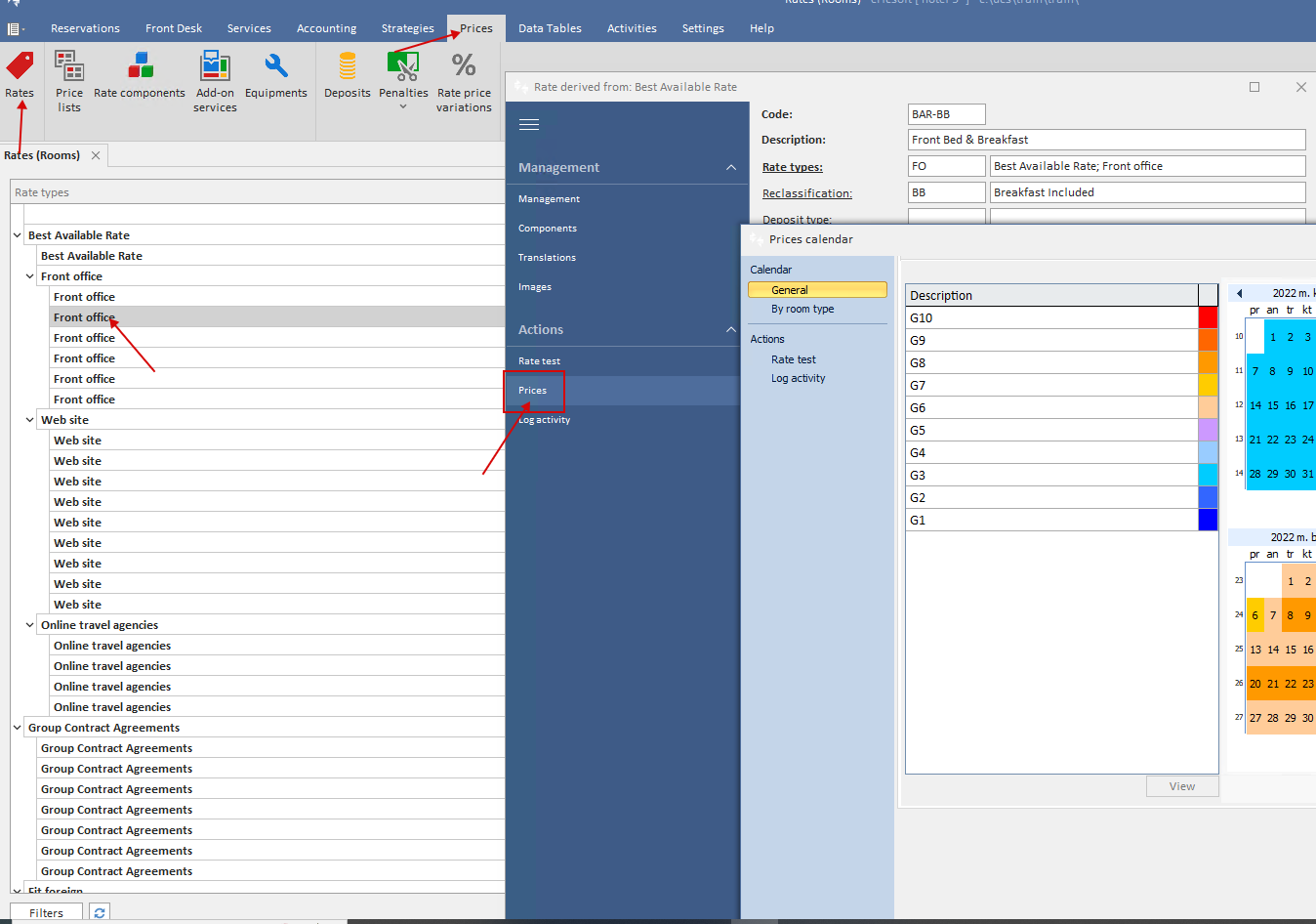Screen dimensions: 1316x924
Task: Click day 15 in the cyan calendar month
Action: click(x=1273, y=405)
